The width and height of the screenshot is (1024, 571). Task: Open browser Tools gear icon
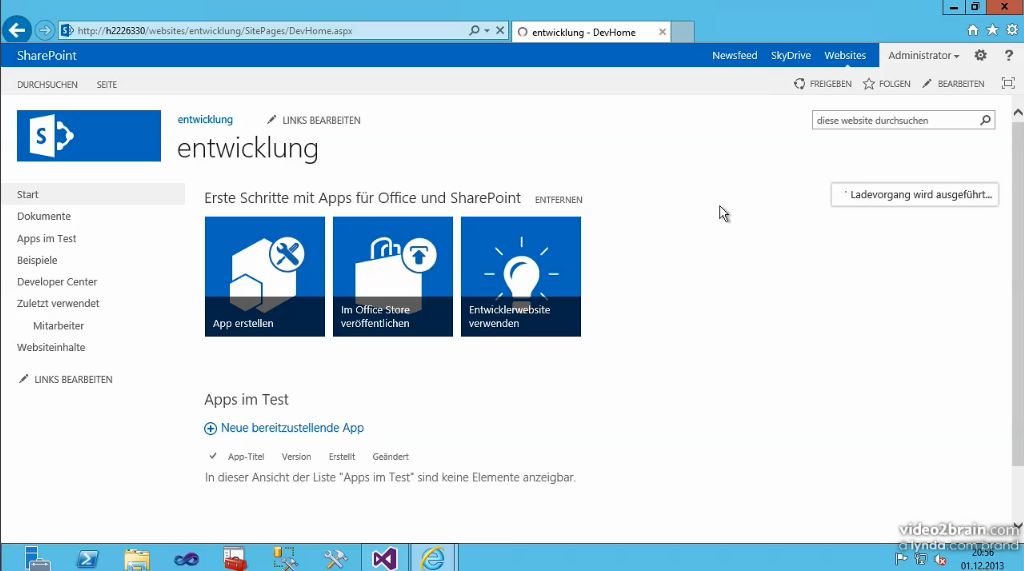(1012, 30)
